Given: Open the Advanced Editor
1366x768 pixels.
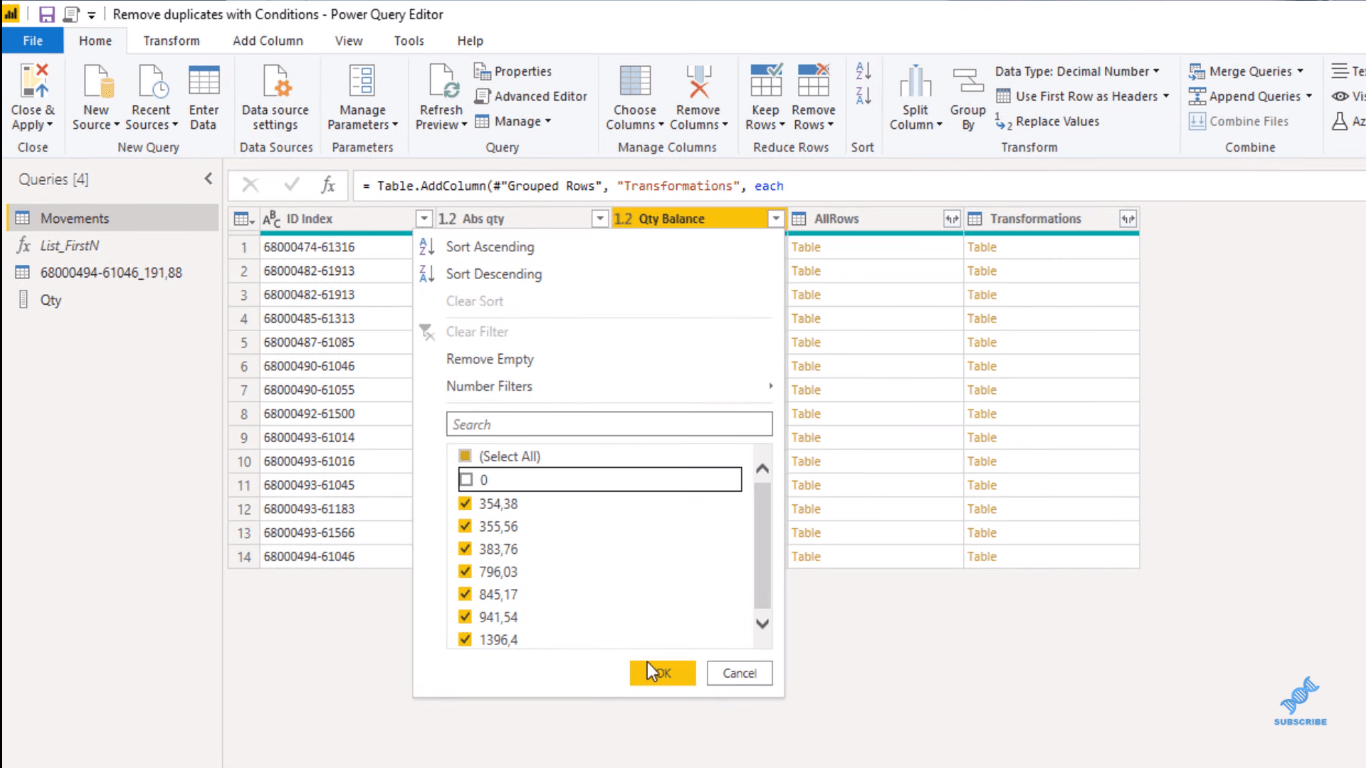Looking at the screenshot, I should 530,96.
